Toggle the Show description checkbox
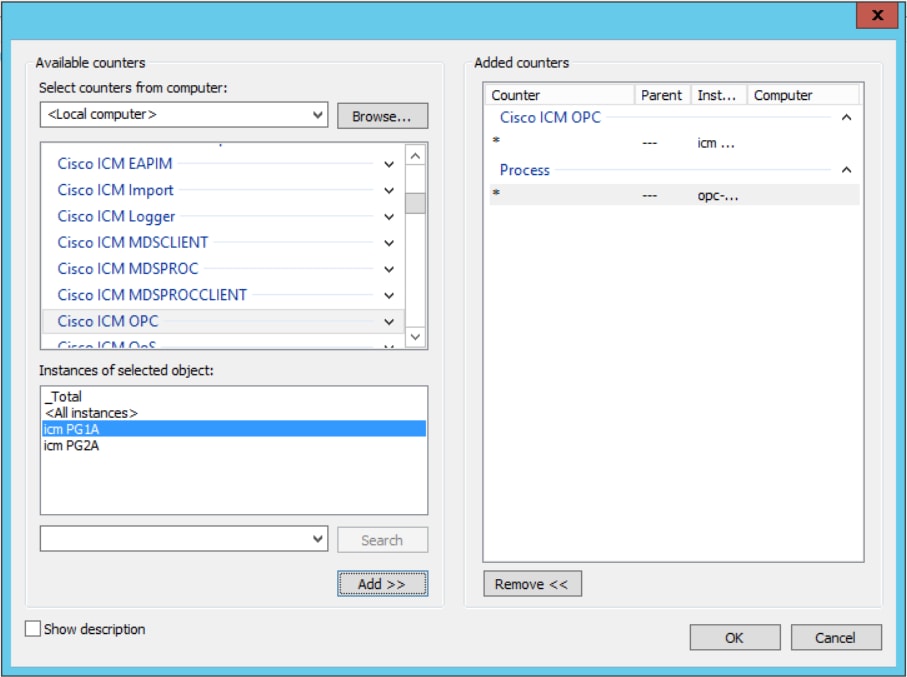907x677 pixels. [x=33, y=629]
